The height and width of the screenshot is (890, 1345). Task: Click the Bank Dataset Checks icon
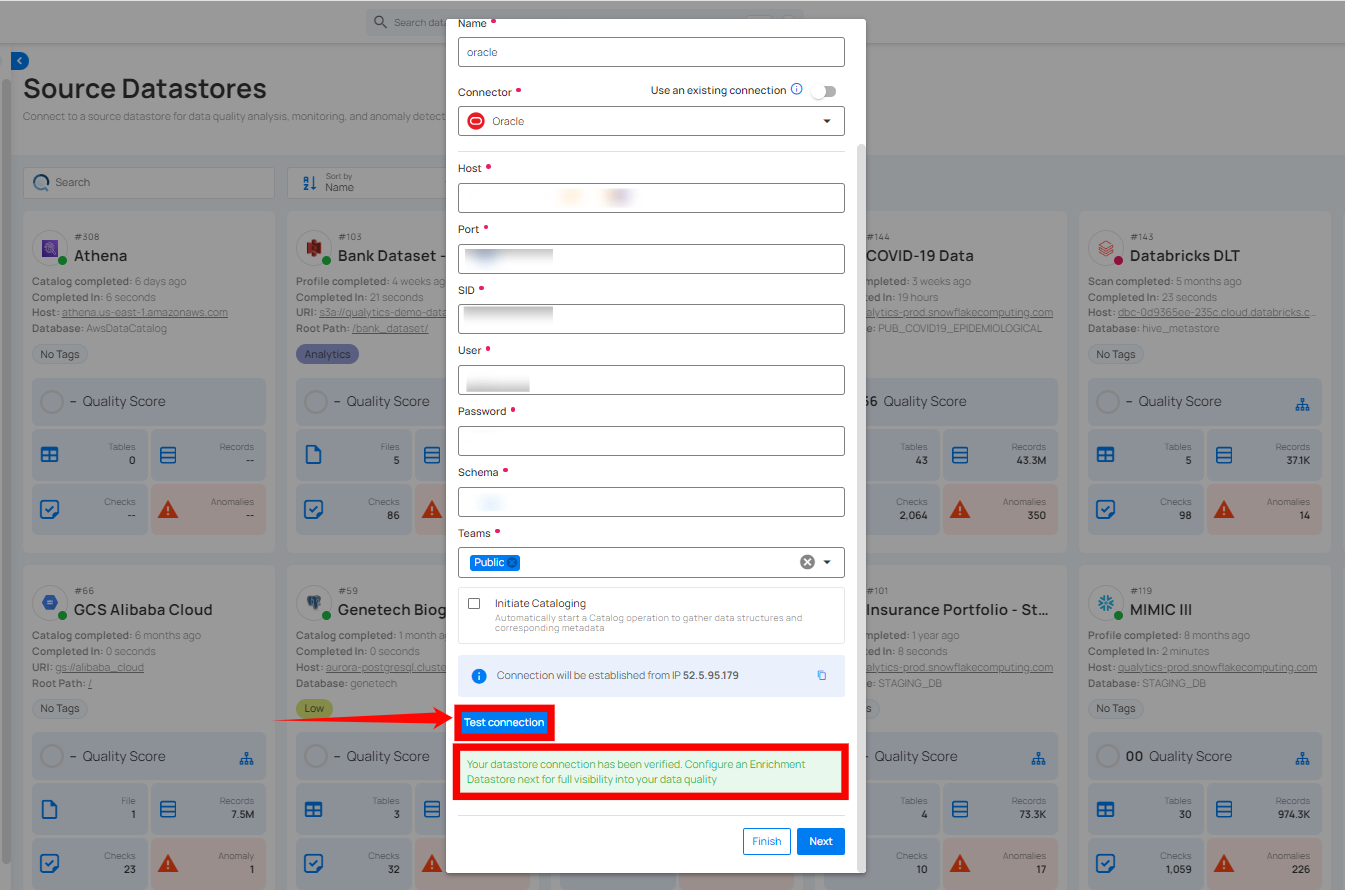click(314, 509)
